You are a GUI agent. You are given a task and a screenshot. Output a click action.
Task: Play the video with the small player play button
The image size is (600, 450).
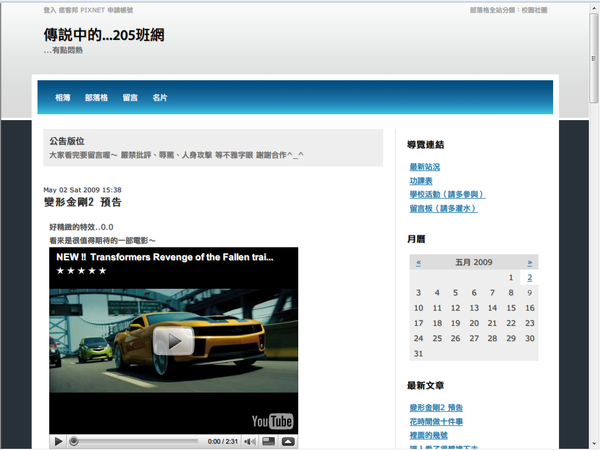59,441
